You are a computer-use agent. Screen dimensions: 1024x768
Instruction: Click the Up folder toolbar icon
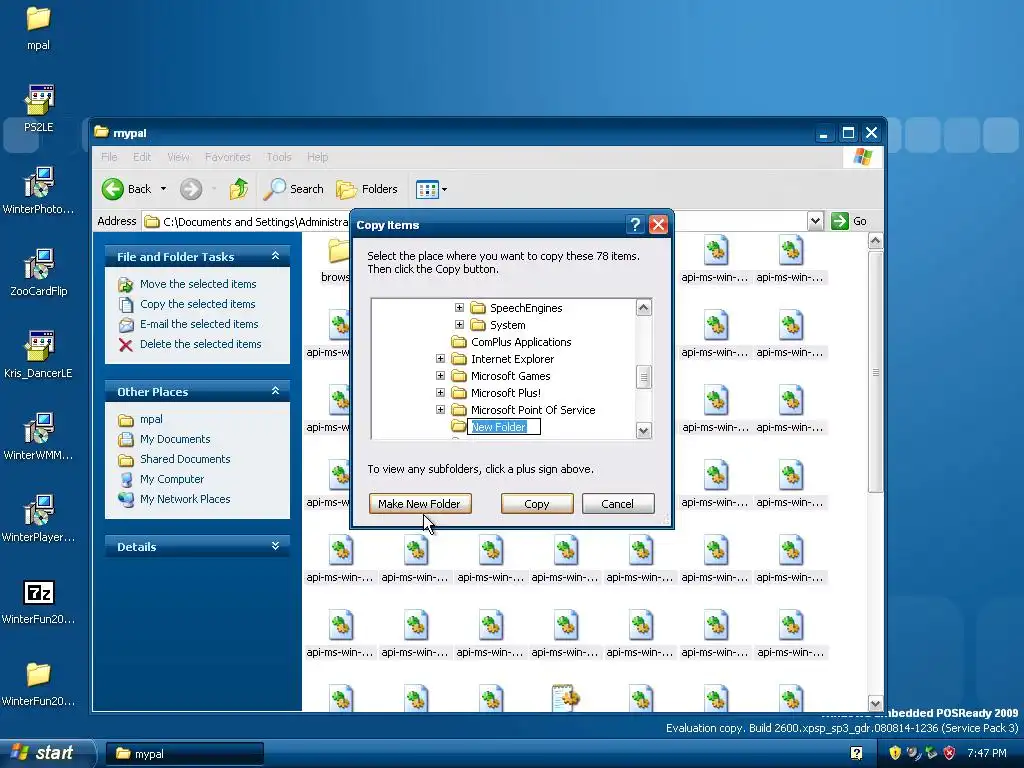[x=239, y=189]
